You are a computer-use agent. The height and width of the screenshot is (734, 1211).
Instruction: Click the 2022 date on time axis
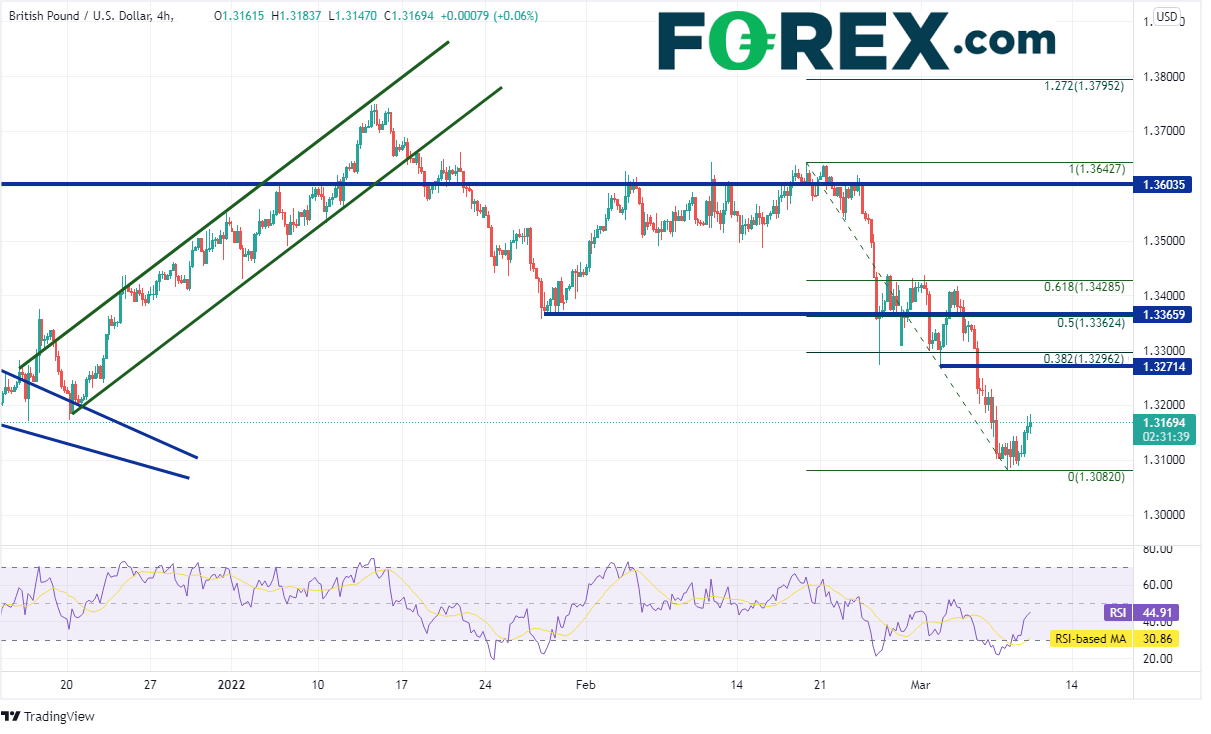click(x=232, y=685)
